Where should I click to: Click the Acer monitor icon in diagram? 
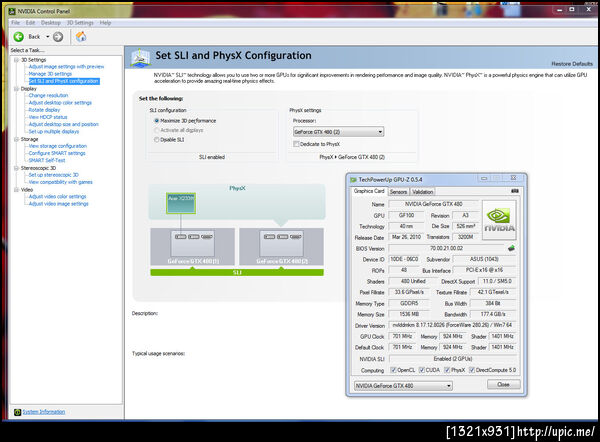[x=181, y=203]
